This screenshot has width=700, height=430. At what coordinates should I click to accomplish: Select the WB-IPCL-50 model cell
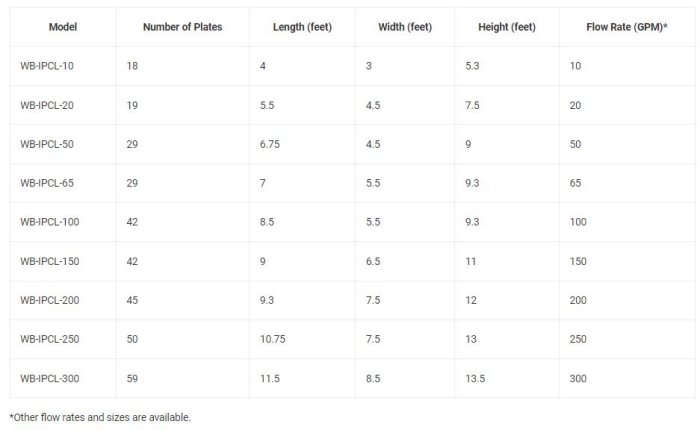[x=47, y=144]
